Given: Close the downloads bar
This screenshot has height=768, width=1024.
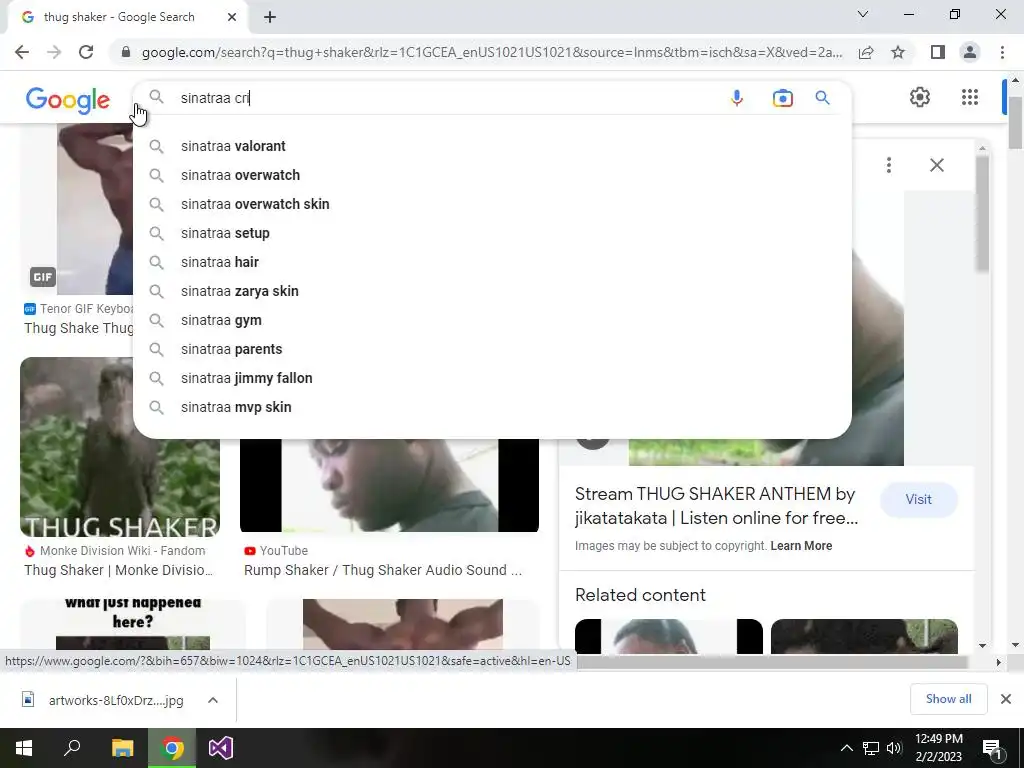Looking at the screenshot, I should (x=1006, y=699).
